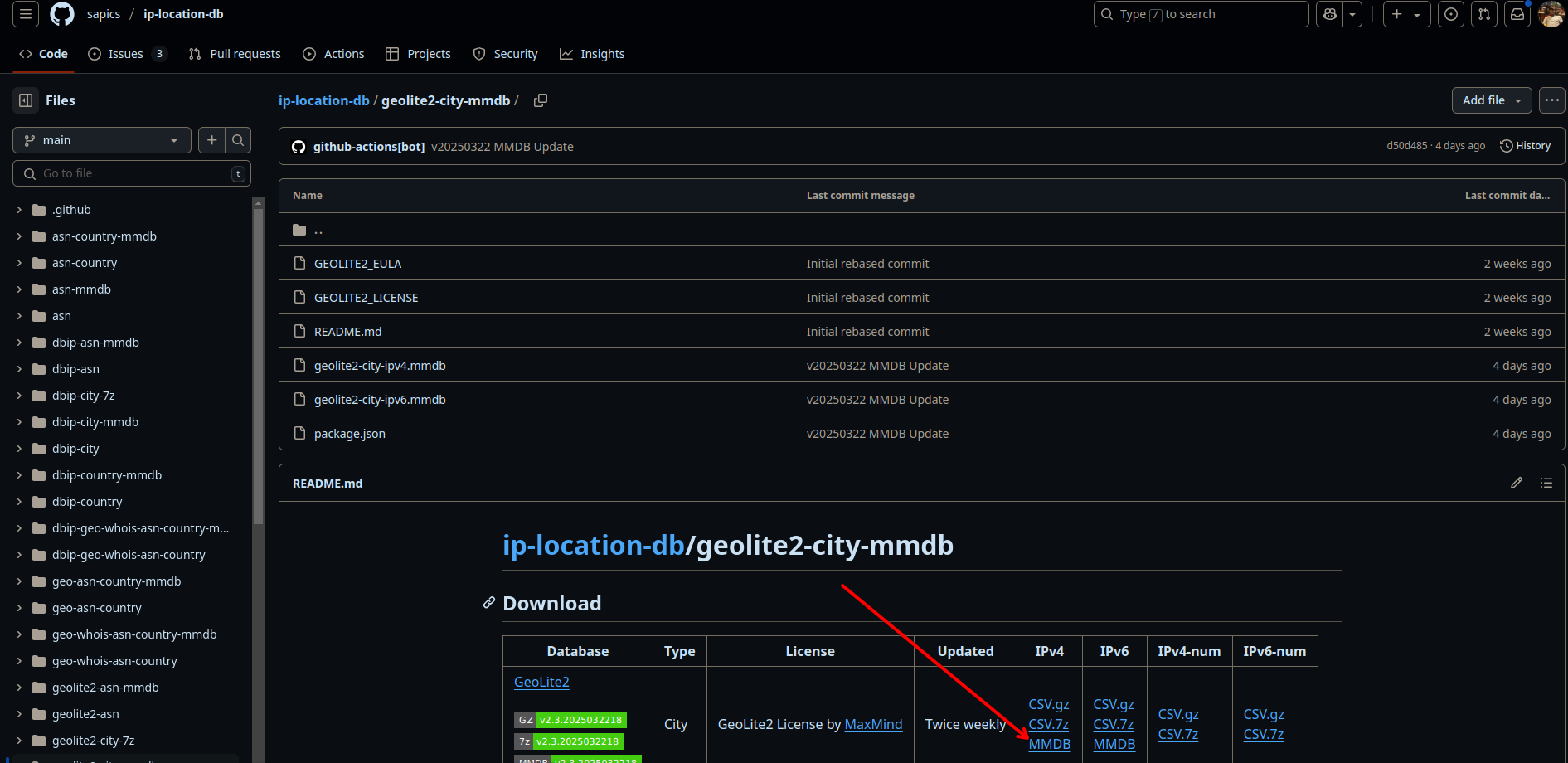Open the Actions tab

pos(333,54)
